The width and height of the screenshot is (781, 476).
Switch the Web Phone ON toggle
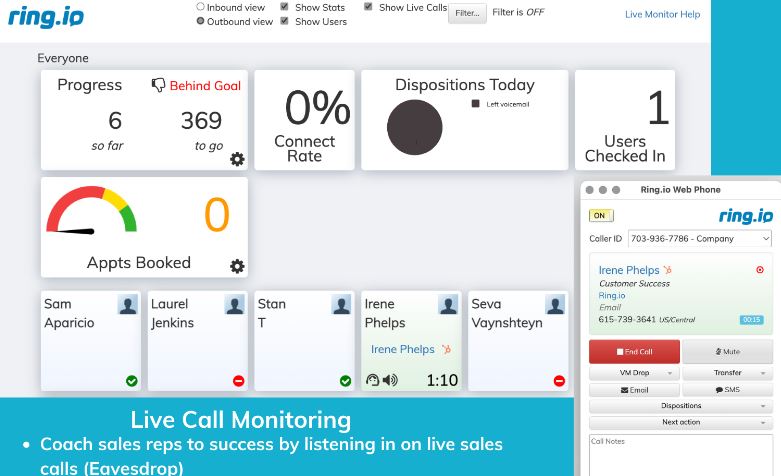point(601,216)
